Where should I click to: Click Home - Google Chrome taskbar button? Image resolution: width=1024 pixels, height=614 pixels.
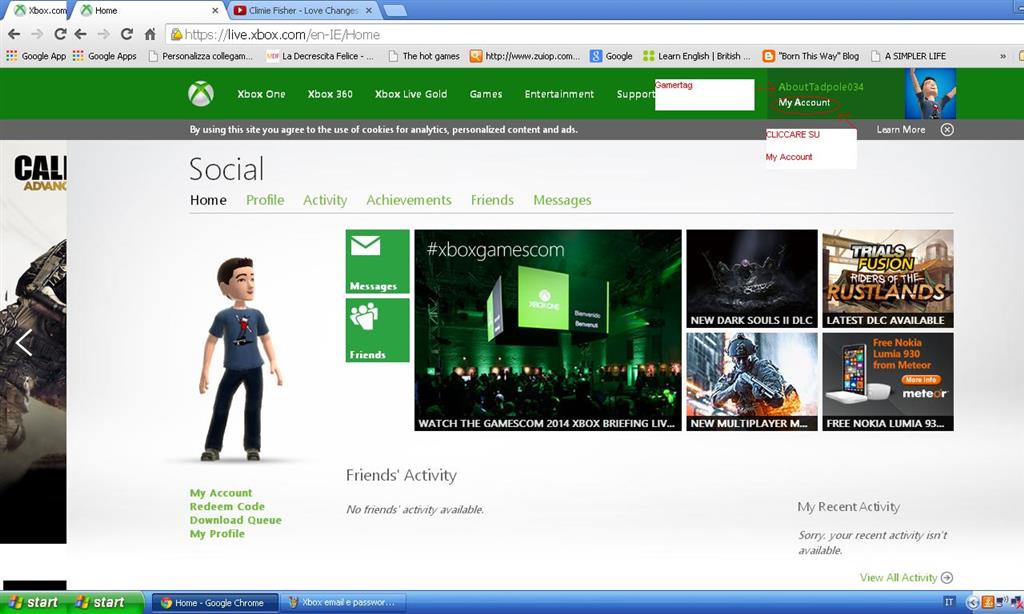215,602
